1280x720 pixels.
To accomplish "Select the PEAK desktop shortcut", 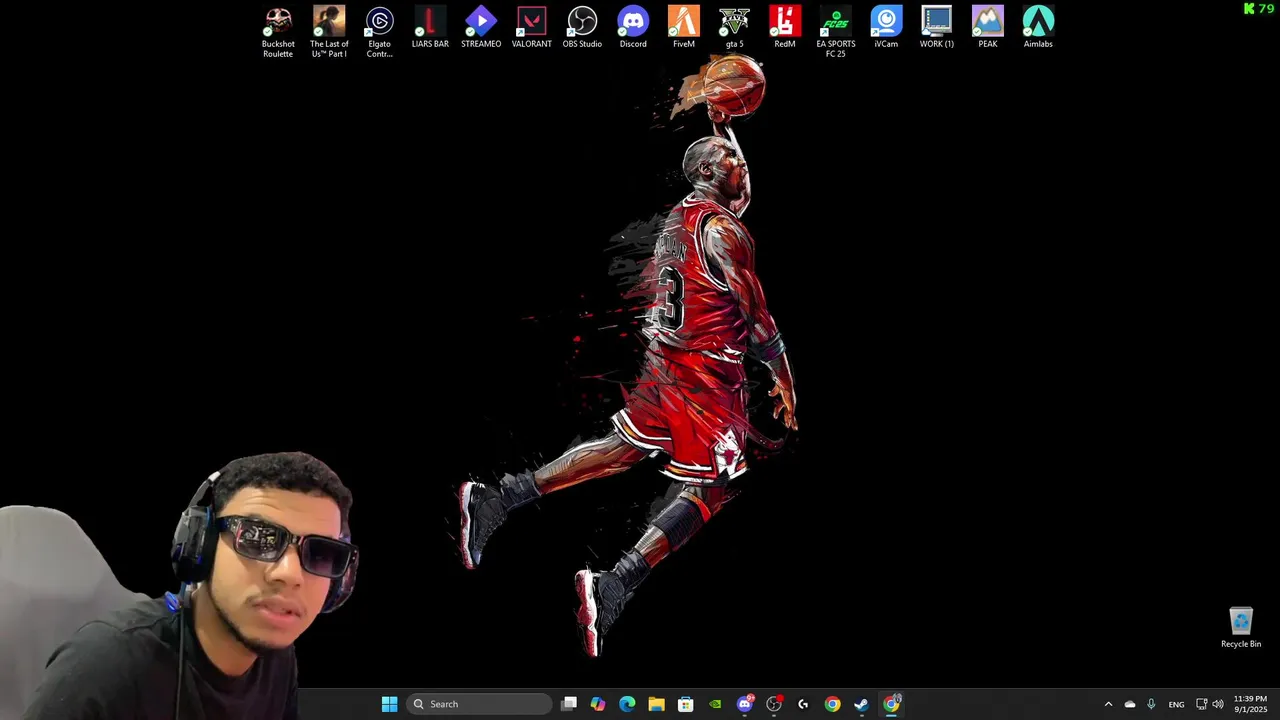I will tap(987, 27).
